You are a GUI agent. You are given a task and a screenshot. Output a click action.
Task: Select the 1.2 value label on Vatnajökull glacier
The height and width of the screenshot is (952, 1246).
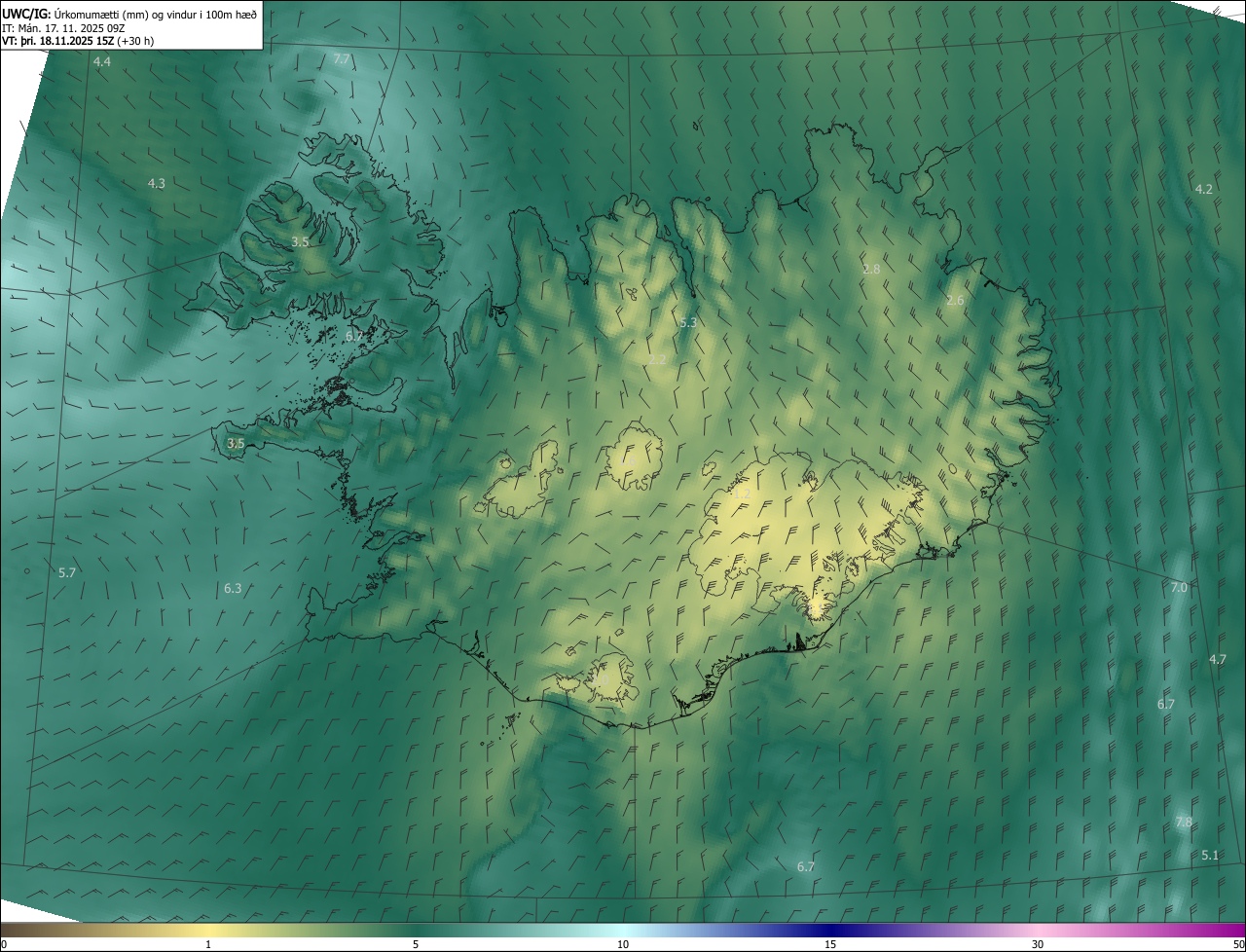point(742,494)
